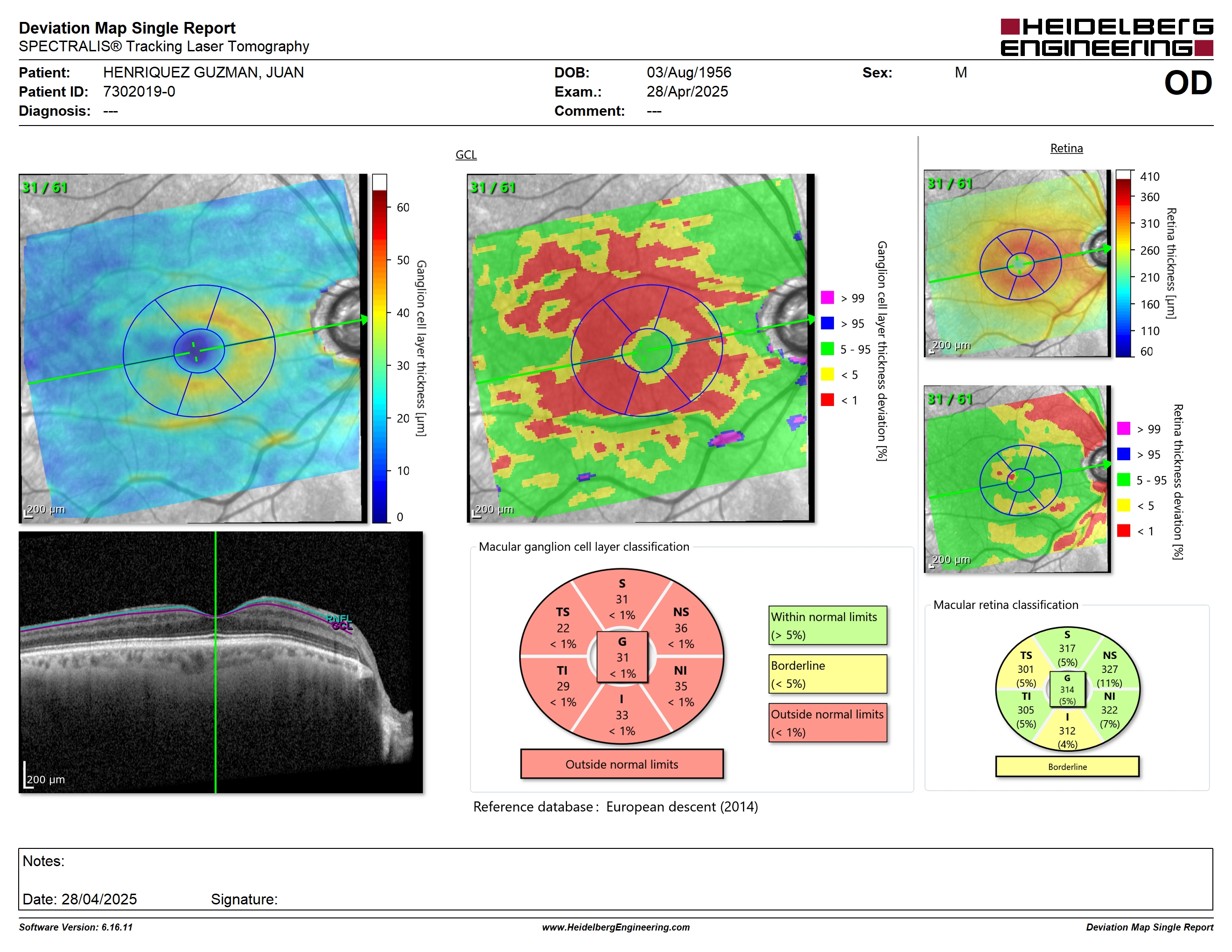Select red < 1 swatch in Retina deviation legend

tap(1123, 530)
